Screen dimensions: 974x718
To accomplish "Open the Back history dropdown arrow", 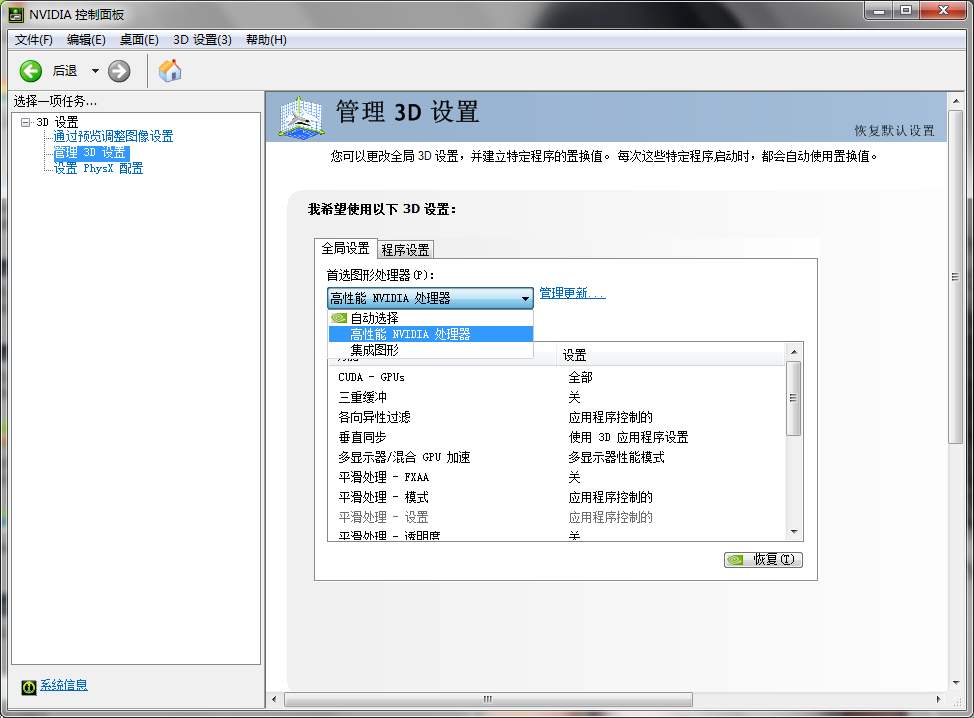I will (x=95, y=71).
